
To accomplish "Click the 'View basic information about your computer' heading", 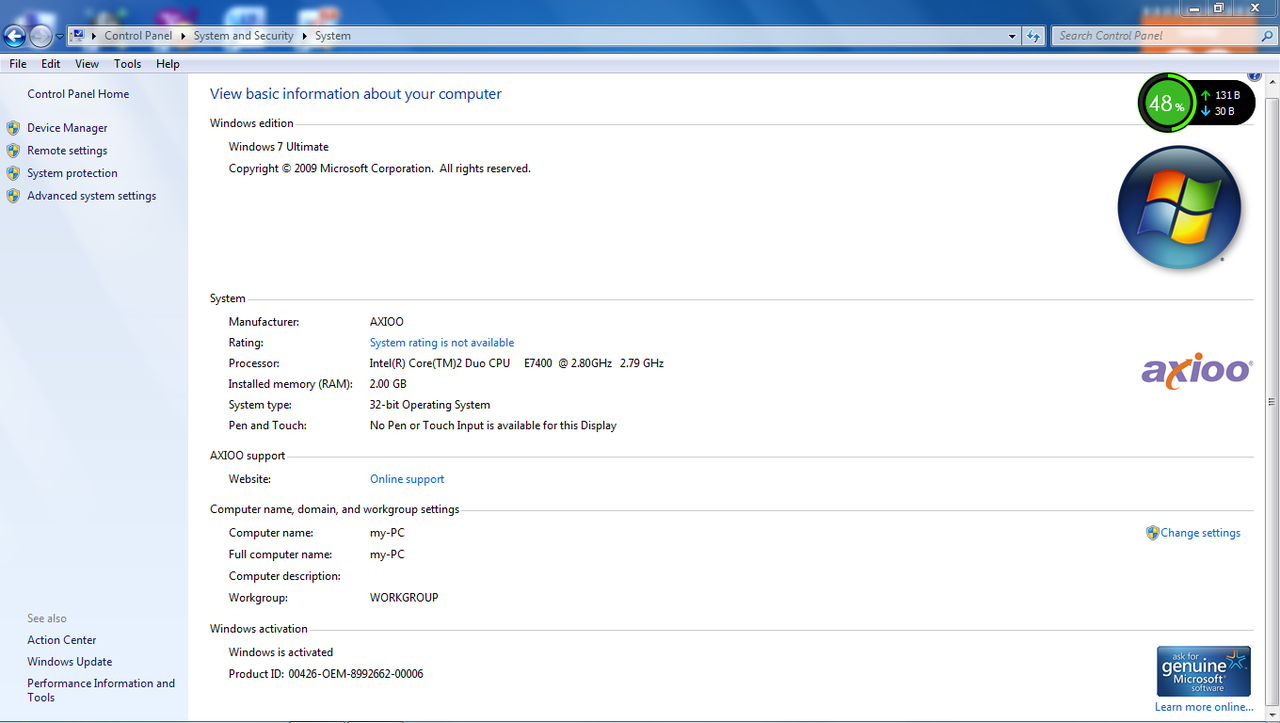I will click(356, 94).
